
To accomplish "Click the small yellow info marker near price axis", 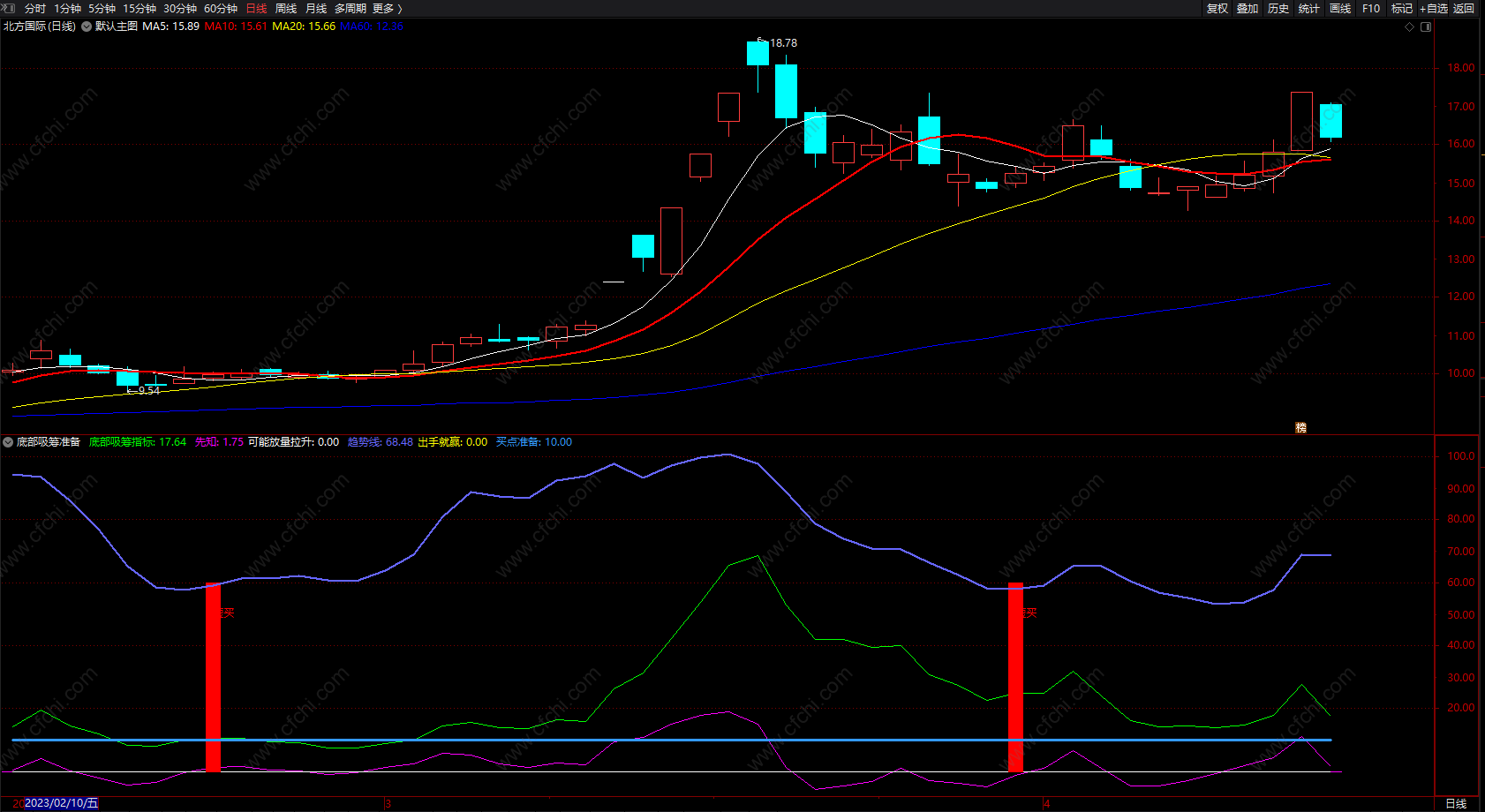I will pos(1300,427).
